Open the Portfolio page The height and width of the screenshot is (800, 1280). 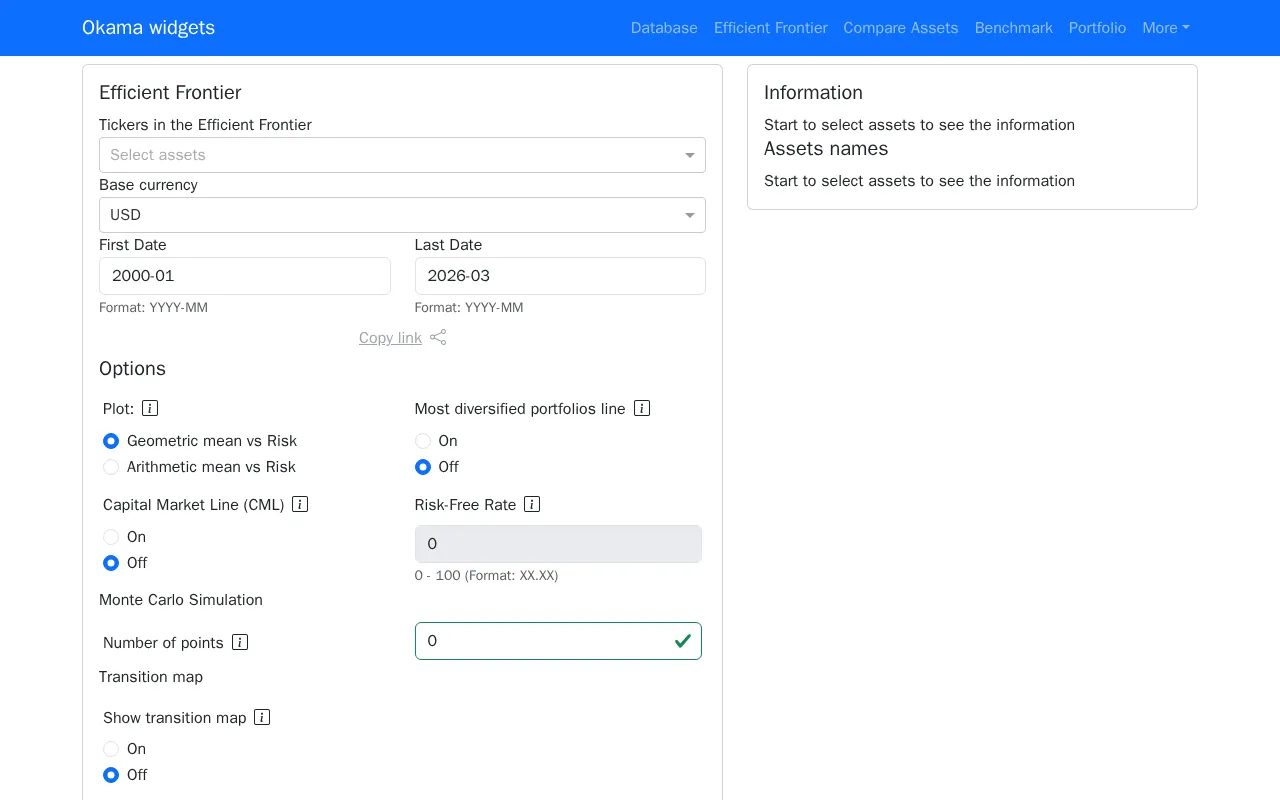click(x=1098, y=28)
